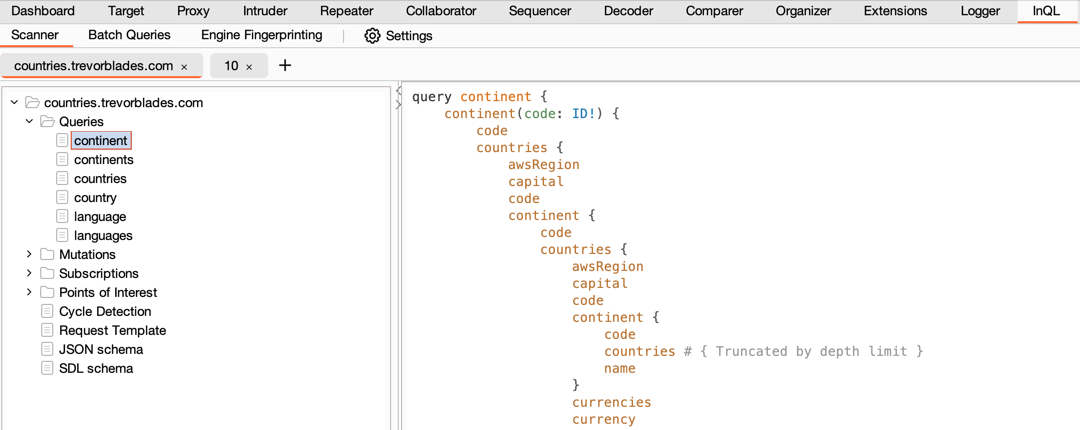Open the Cycle Detection item
Image resolution: width=1080 pixels, height=430 pixels.
[105, 311]
